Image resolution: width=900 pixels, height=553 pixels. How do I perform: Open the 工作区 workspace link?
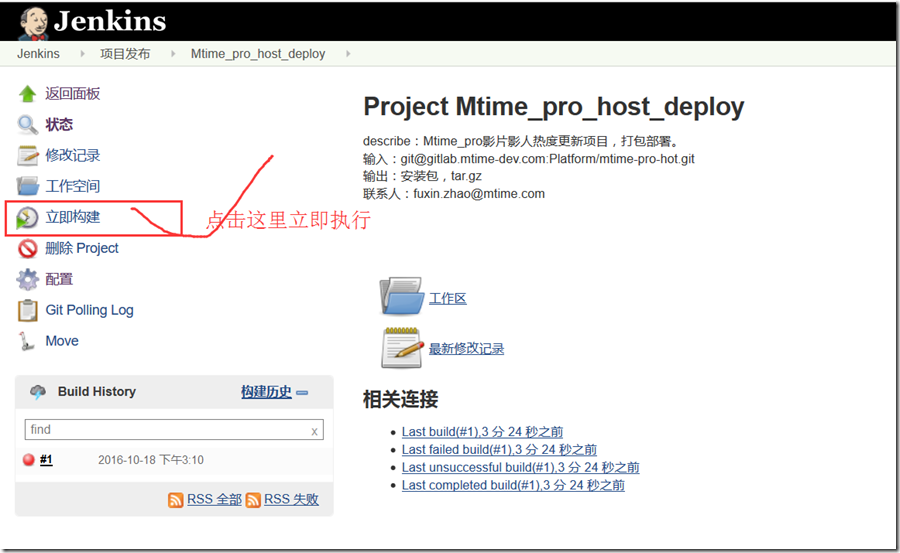tap(448, 298)
